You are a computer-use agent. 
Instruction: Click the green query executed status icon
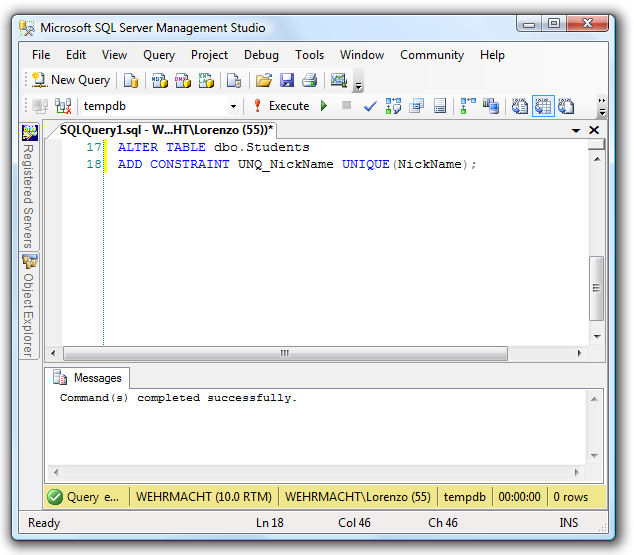55,497
